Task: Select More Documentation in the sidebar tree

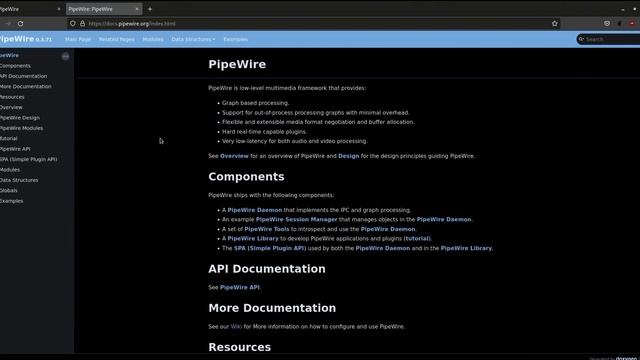Action: click(26, 87)
